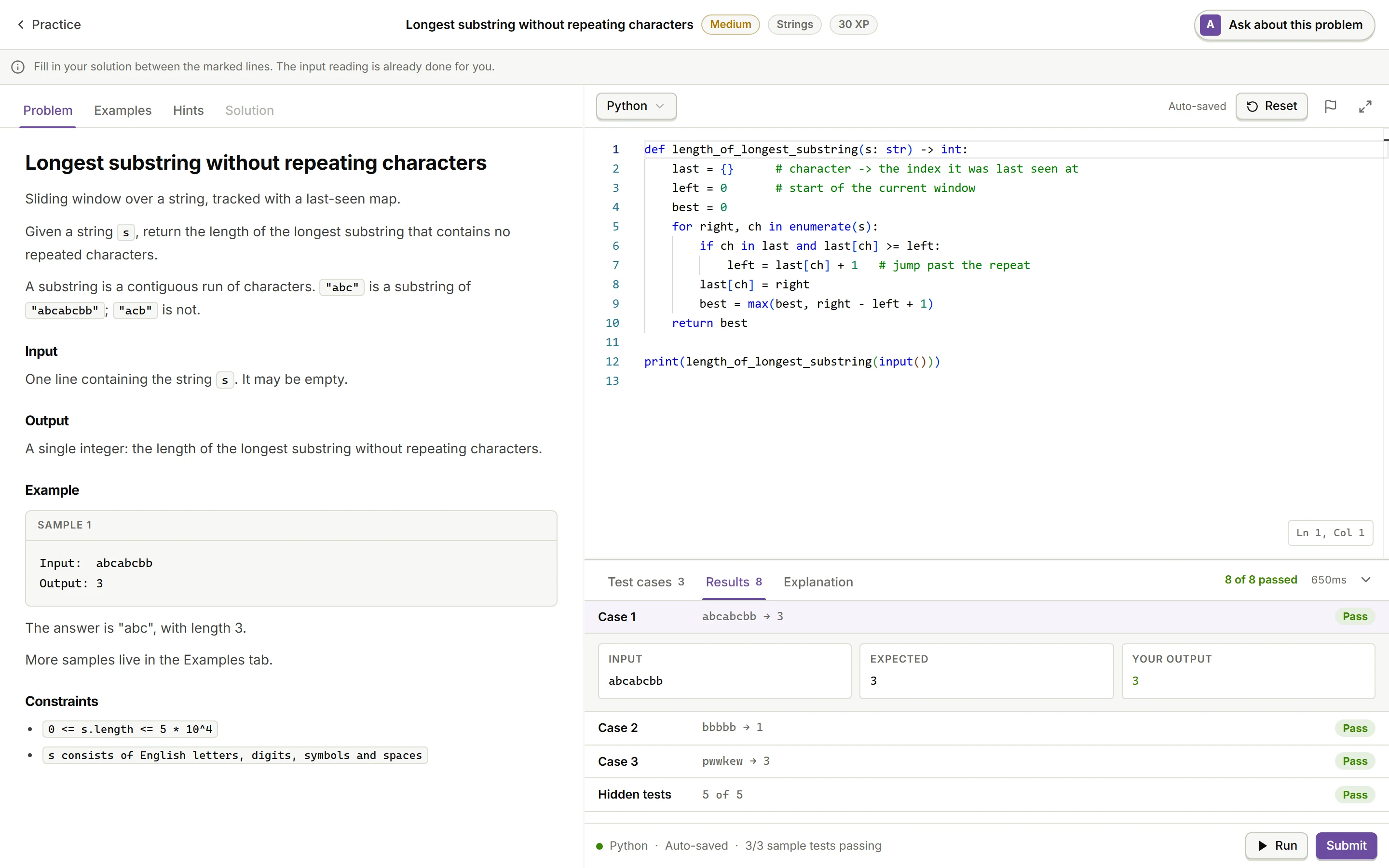Click the Ln 1, Col 1 indicator
The image size is (1389, 868).
(1330, 533)
